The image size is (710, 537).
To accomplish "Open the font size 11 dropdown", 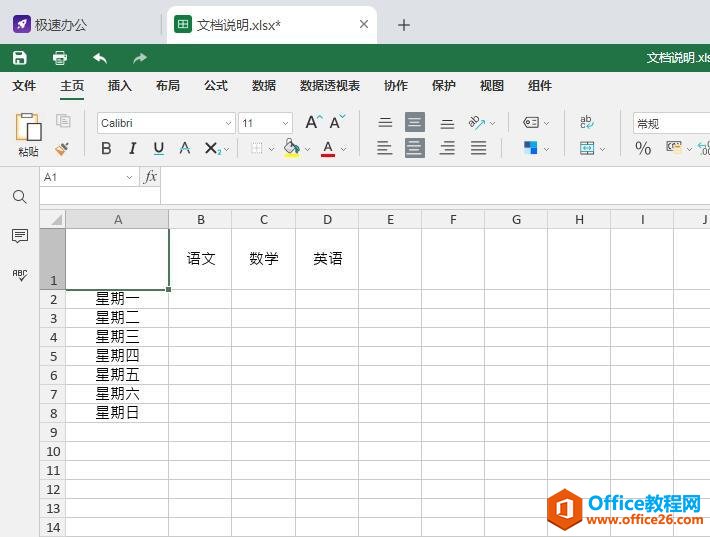I will [285, 123].
